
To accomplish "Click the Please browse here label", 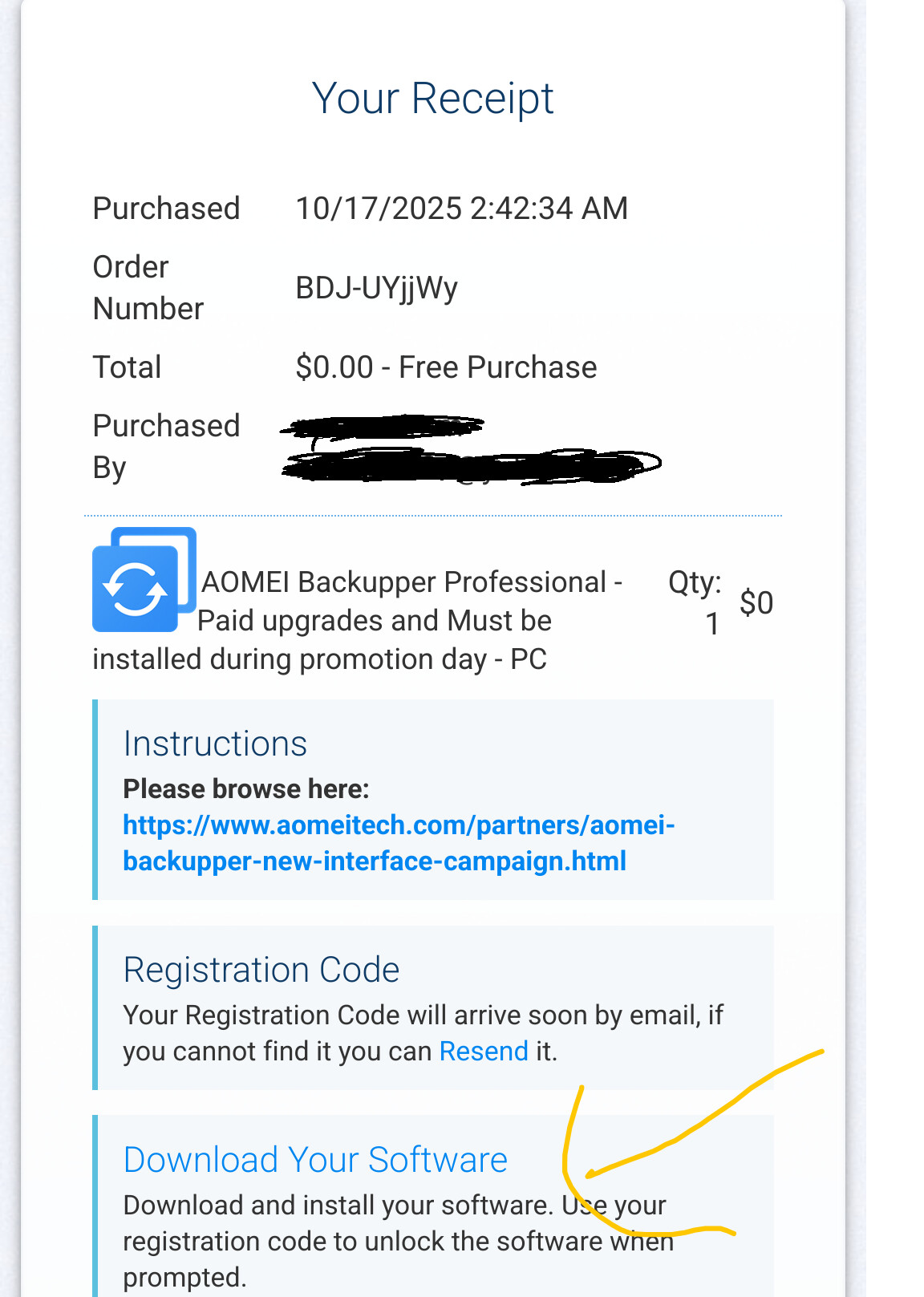I will [245, 789].
